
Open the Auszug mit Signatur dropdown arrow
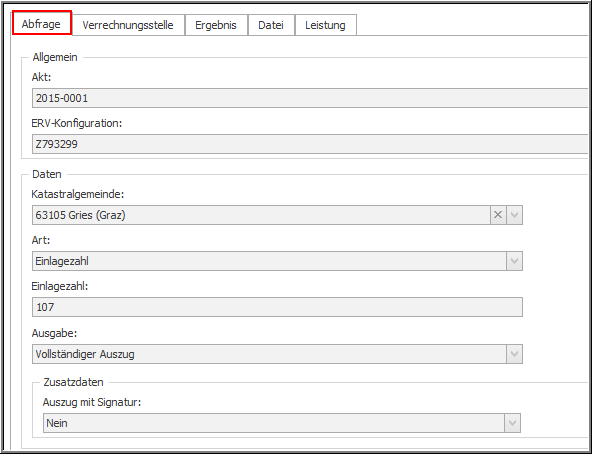(x=512, y=423)
